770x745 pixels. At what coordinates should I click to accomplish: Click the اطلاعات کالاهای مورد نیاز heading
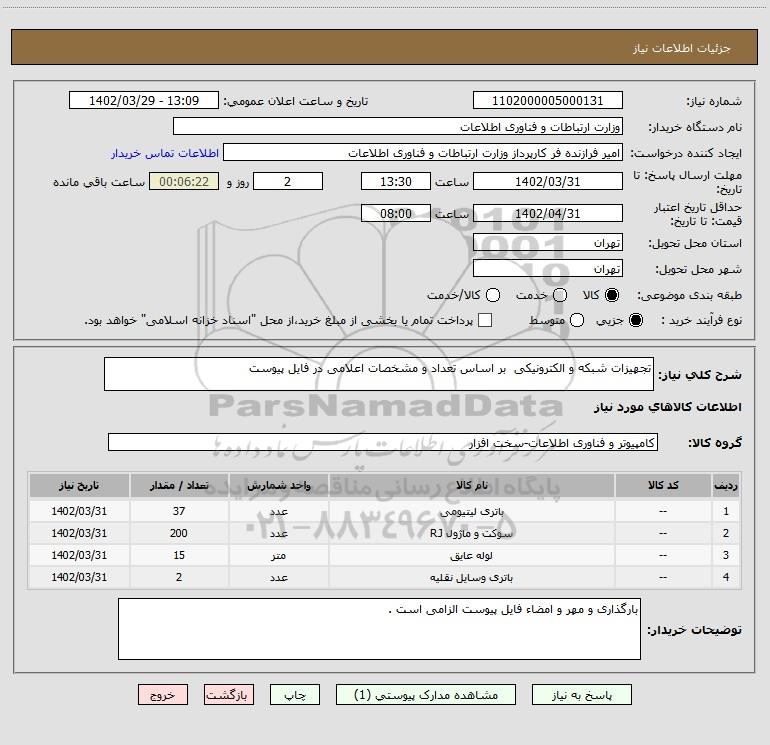[x=667, y=407]
